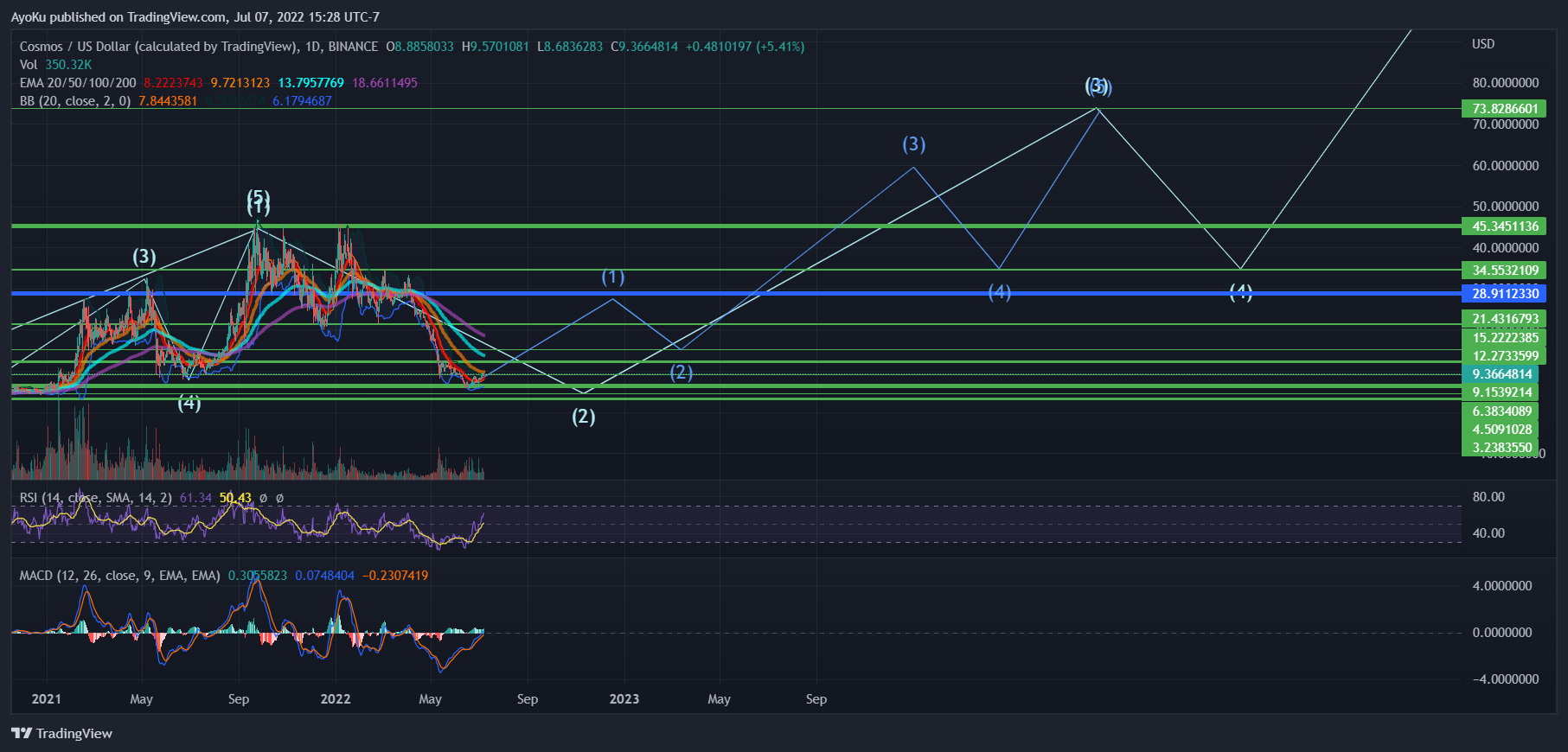Click the 2022 label on the time axis
1568x752 pixels.
[x=336, y=698]
